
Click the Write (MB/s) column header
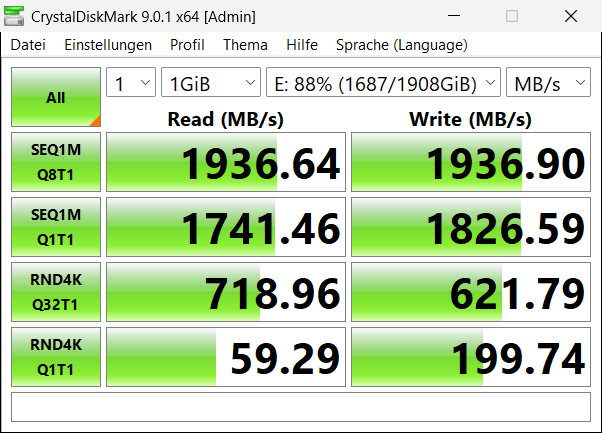click(x=470, y=119)
